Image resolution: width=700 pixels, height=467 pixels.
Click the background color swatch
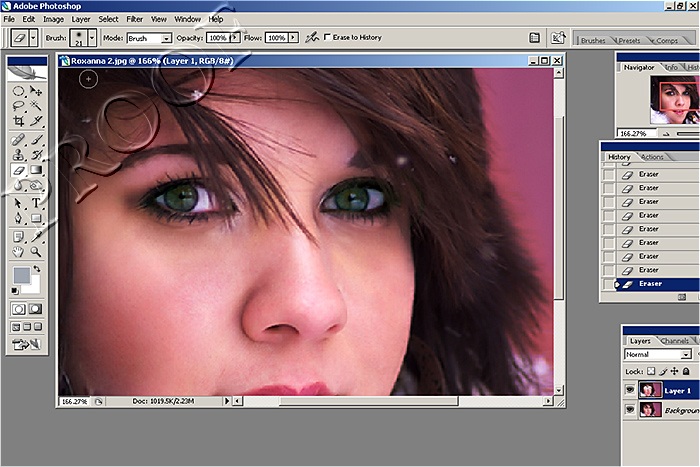tap(35, 286)
